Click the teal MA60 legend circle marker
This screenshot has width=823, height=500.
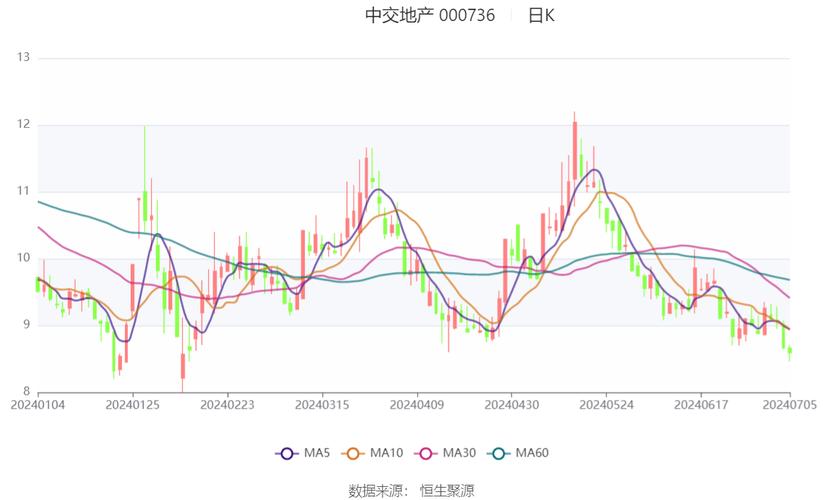(499, 453)
